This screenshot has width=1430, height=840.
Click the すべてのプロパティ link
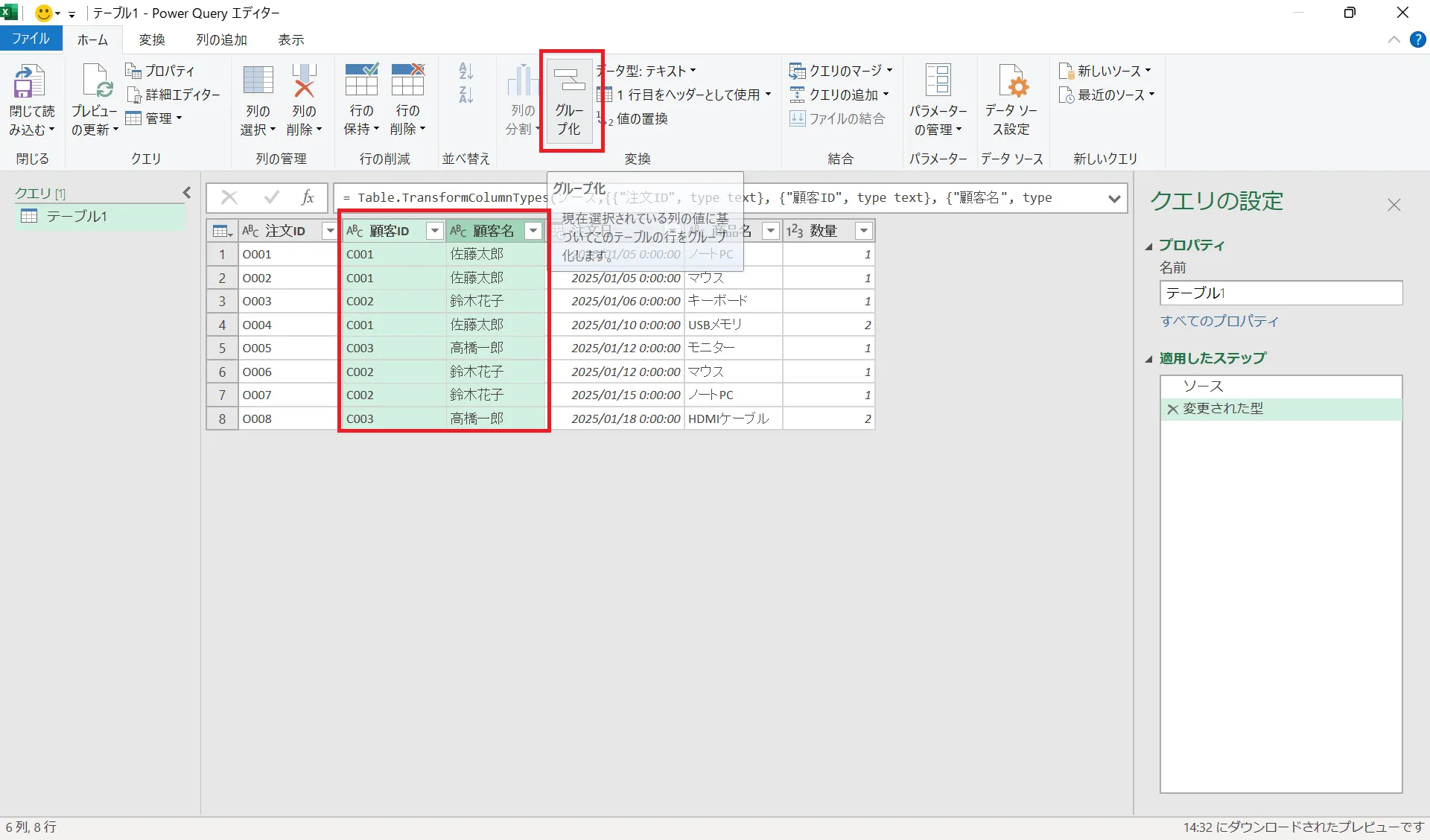(1218, 321)
